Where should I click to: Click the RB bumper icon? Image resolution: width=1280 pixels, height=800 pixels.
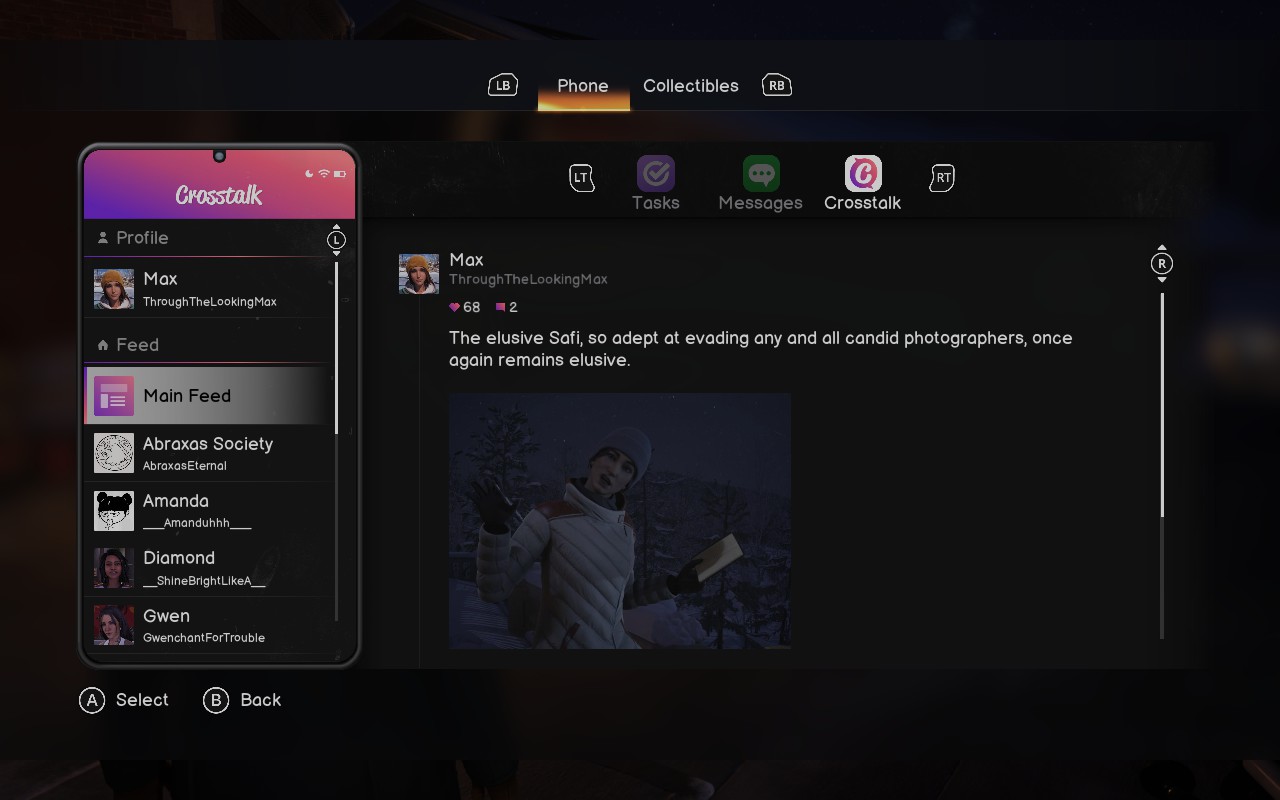coord(777,85)
